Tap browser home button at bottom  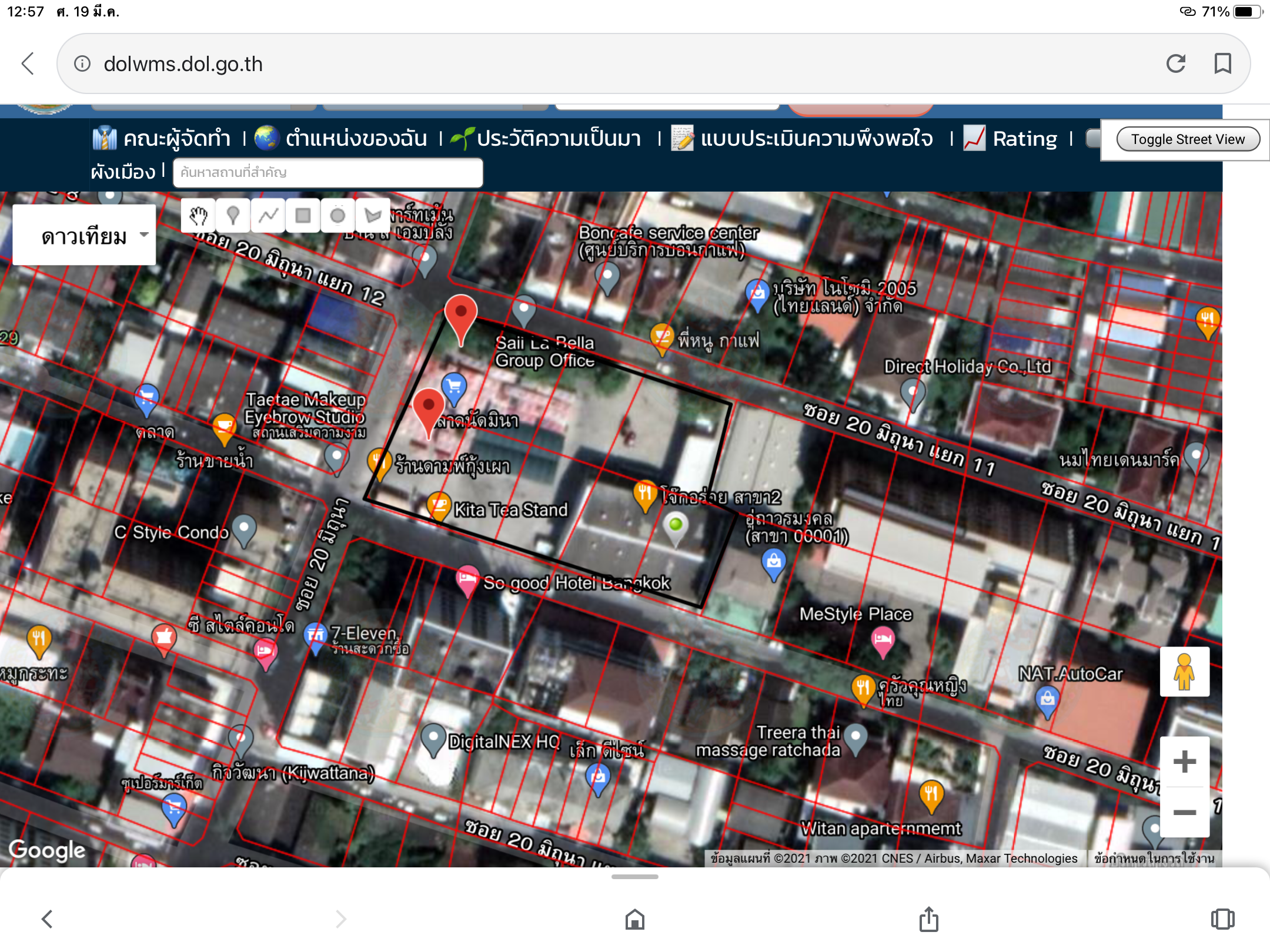[635, 919]
